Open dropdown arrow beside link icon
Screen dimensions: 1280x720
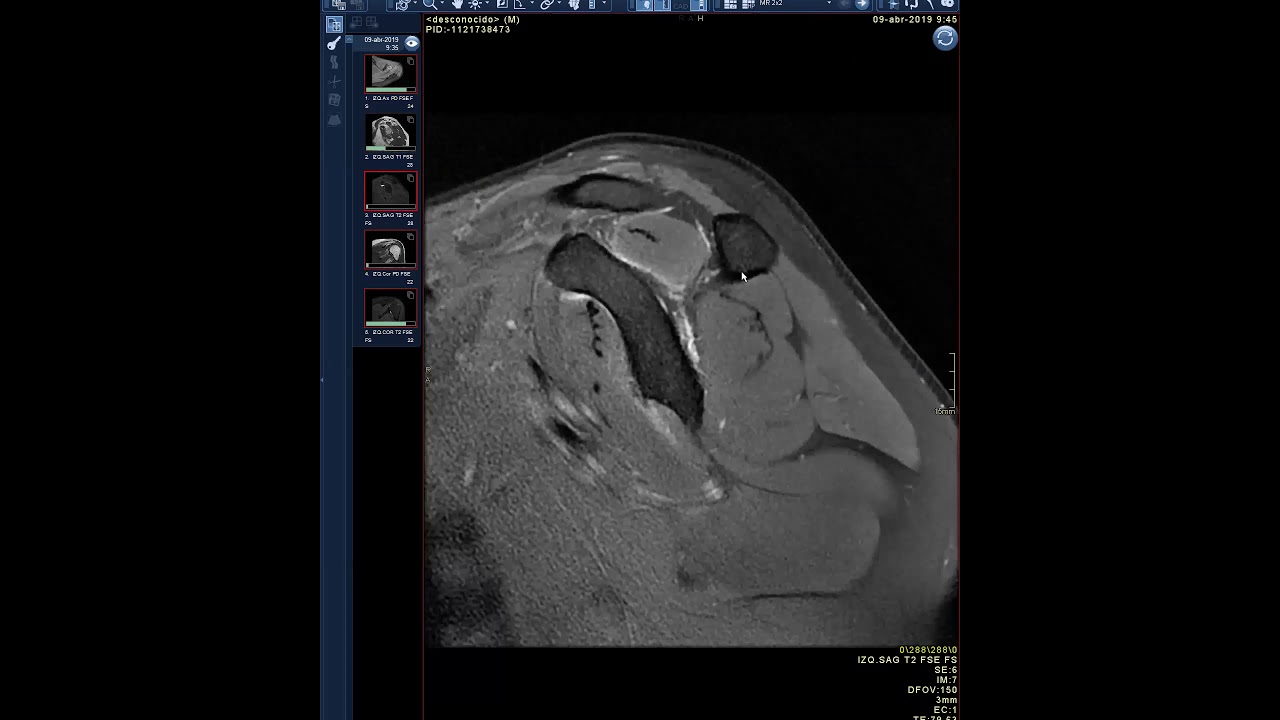(x=560, y=4)
